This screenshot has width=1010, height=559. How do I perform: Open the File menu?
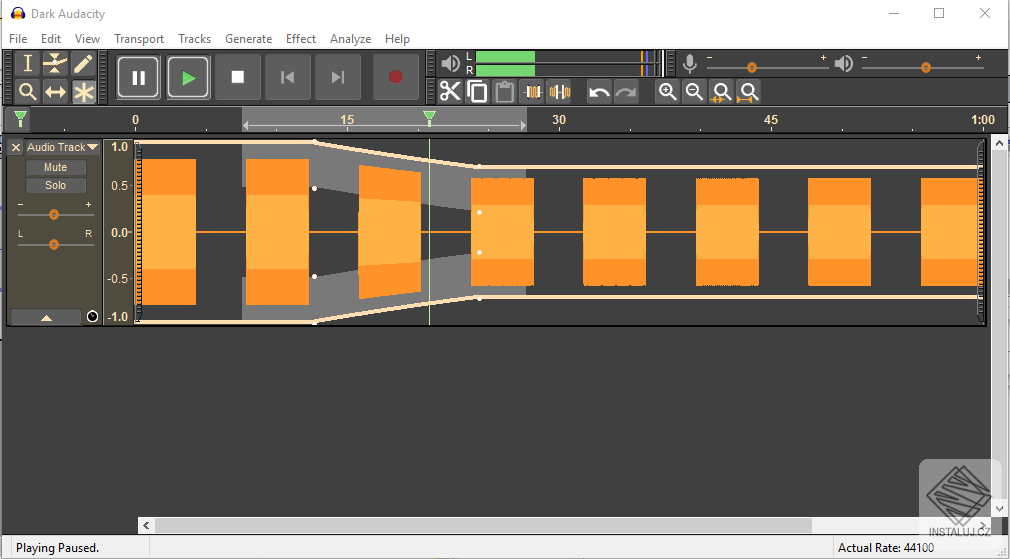coord(18,39)
